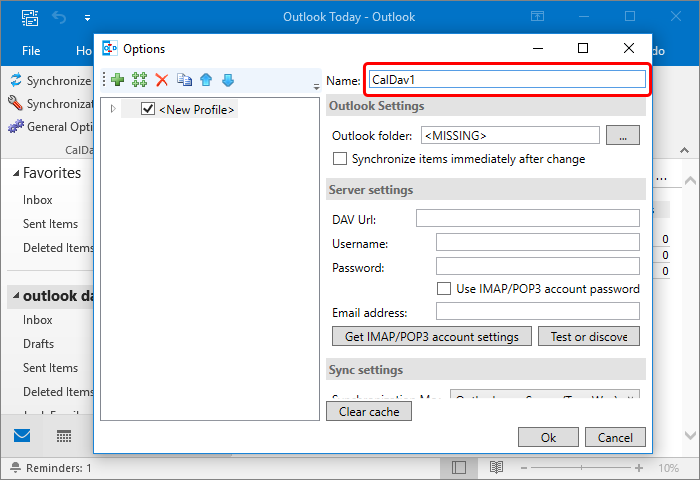Open the File menu tab
This screenshot has width=700, height=480.
[31, 51]
